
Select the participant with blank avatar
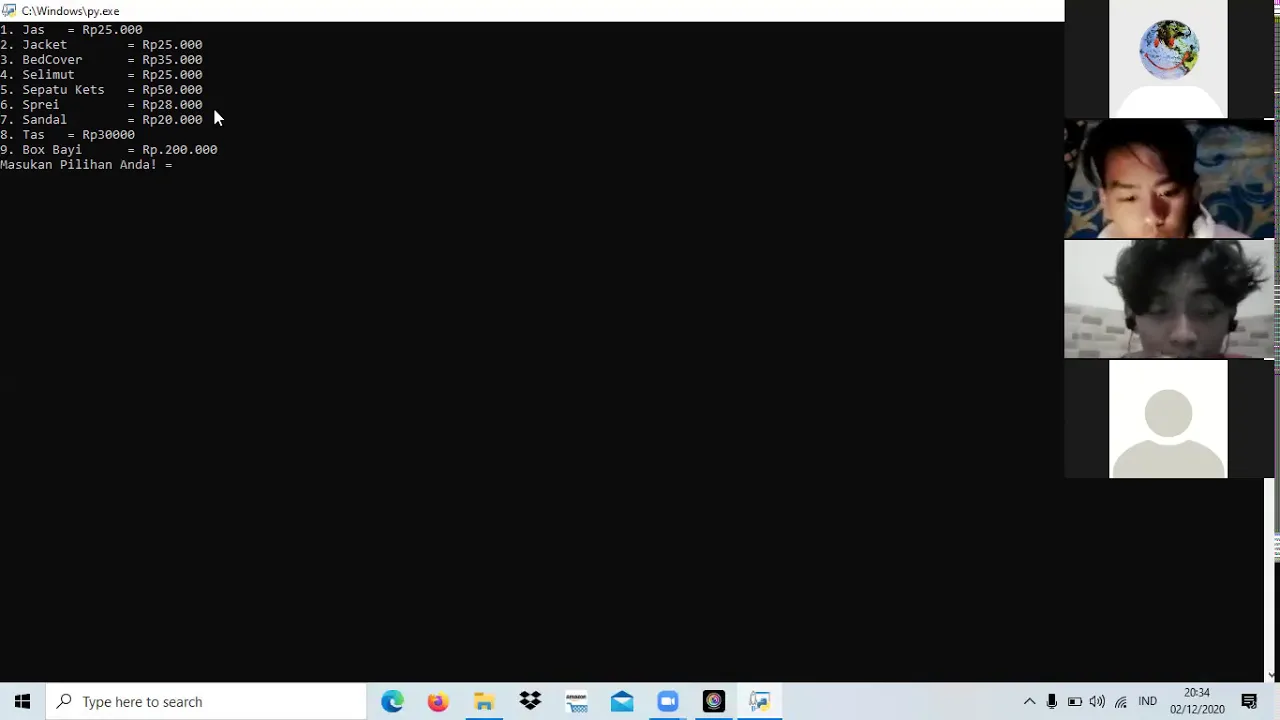[x=1168, y=419]
